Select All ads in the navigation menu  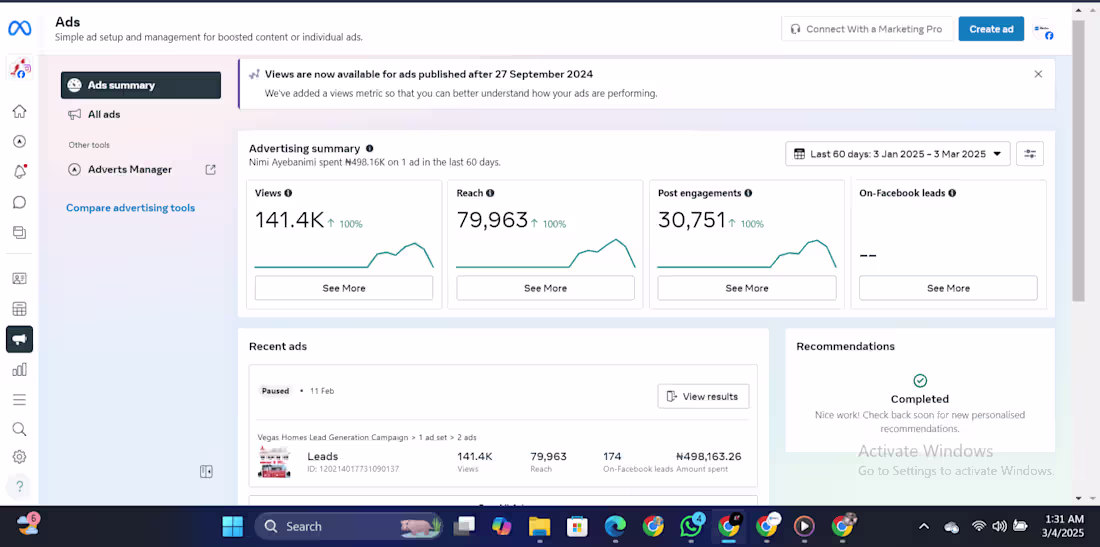104,115
